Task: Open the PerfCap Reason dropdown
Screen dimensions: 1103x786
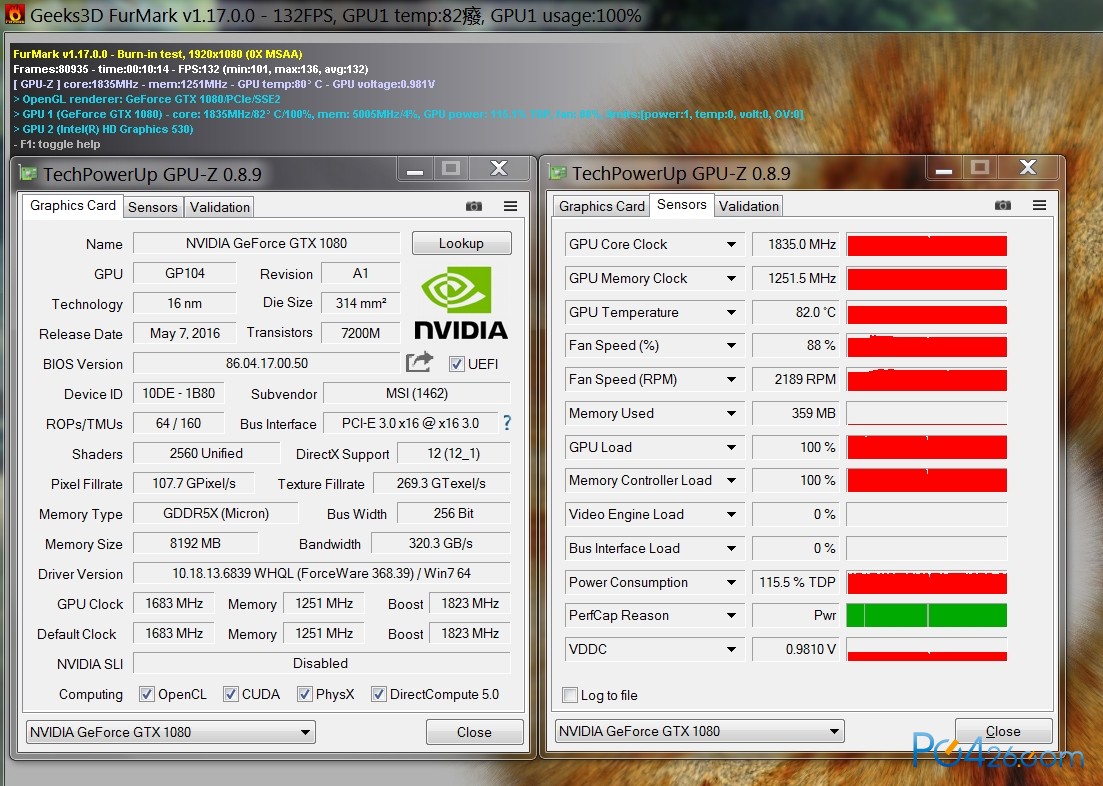Action: [732, 616]
